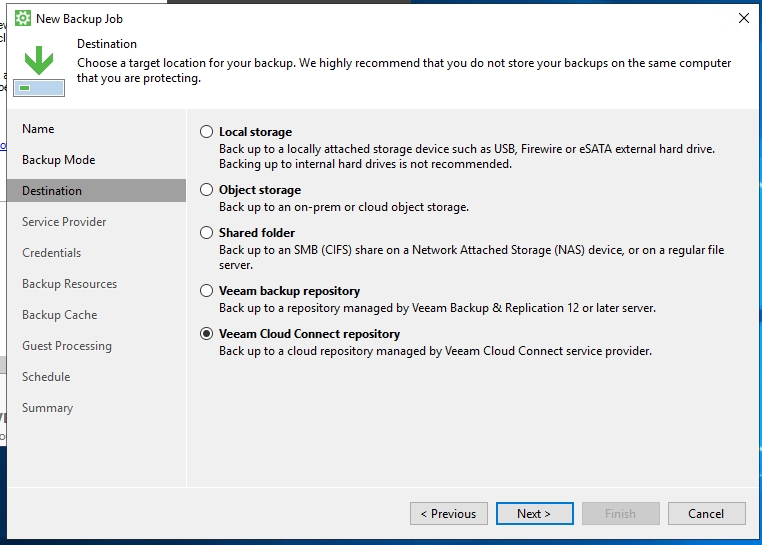The width and height of the screenshot is (762, 545).
Task: Select Veeam Cloud Connect repository radio button
Action: pyautogui.click(x=207, y=334)
